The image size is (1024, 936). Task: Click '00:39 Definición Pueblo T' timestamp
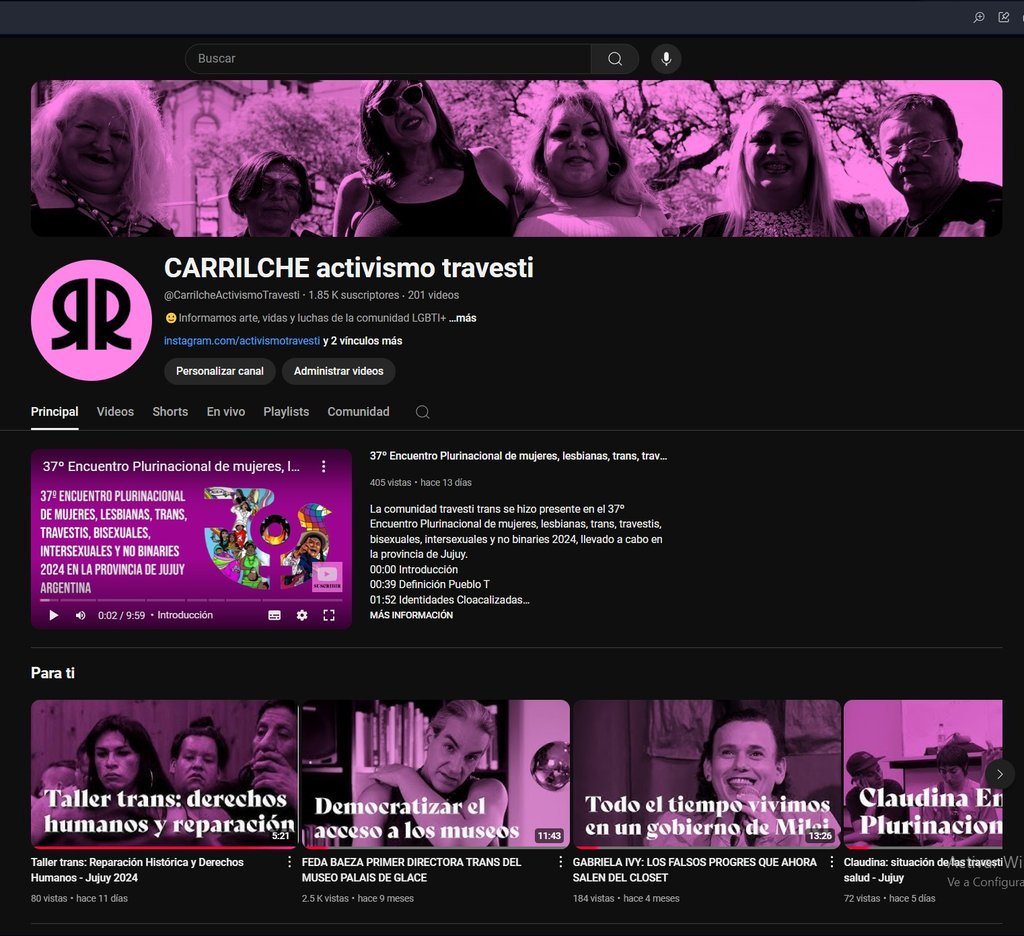click(430, 585)
